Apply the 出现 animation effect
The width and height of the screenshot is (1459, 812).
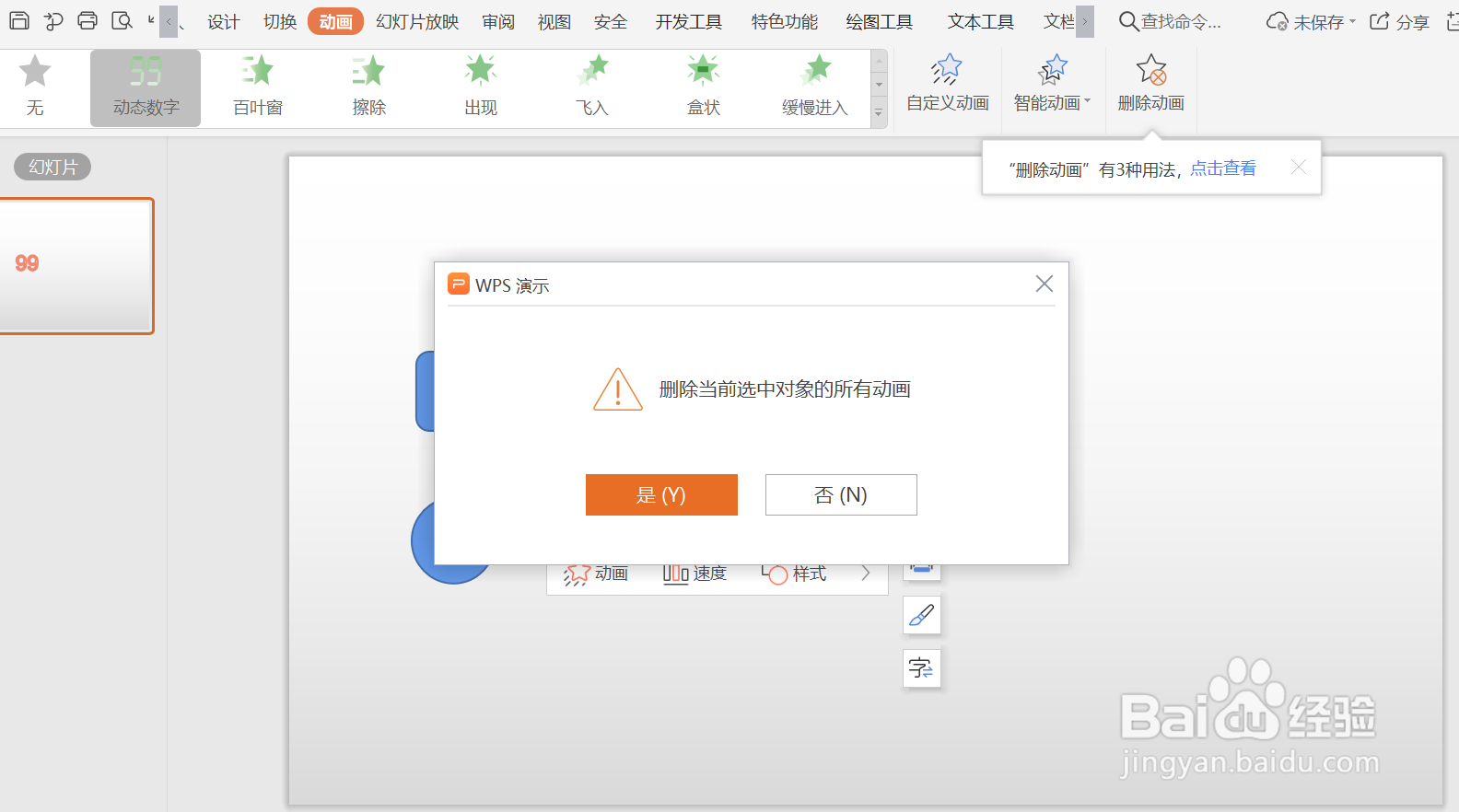click(481, 87)
